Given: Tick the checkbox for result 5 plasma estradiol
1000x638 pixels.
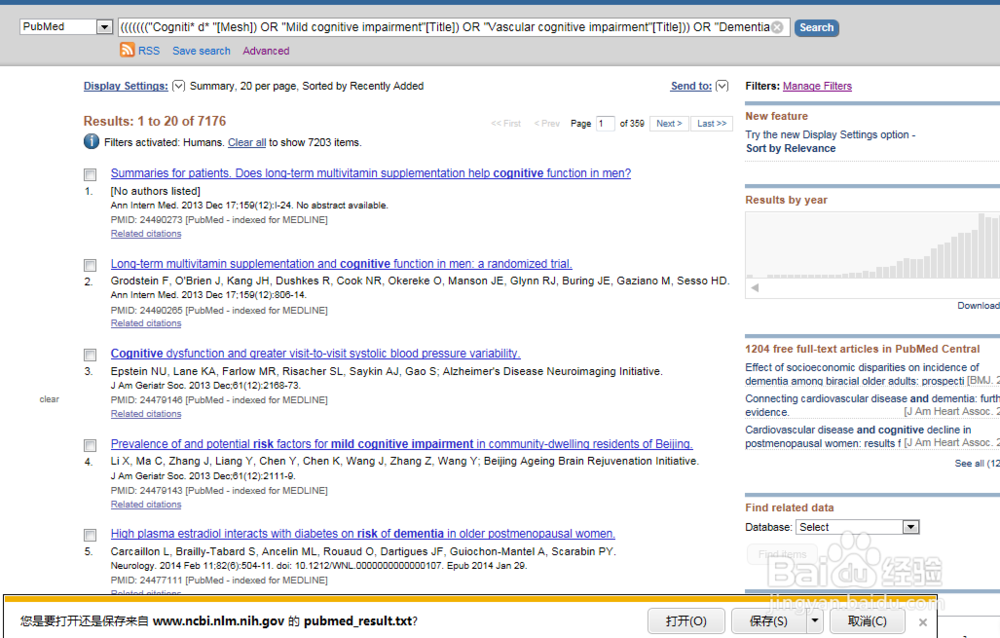Looking at the screenshot, I should point(91,535).
